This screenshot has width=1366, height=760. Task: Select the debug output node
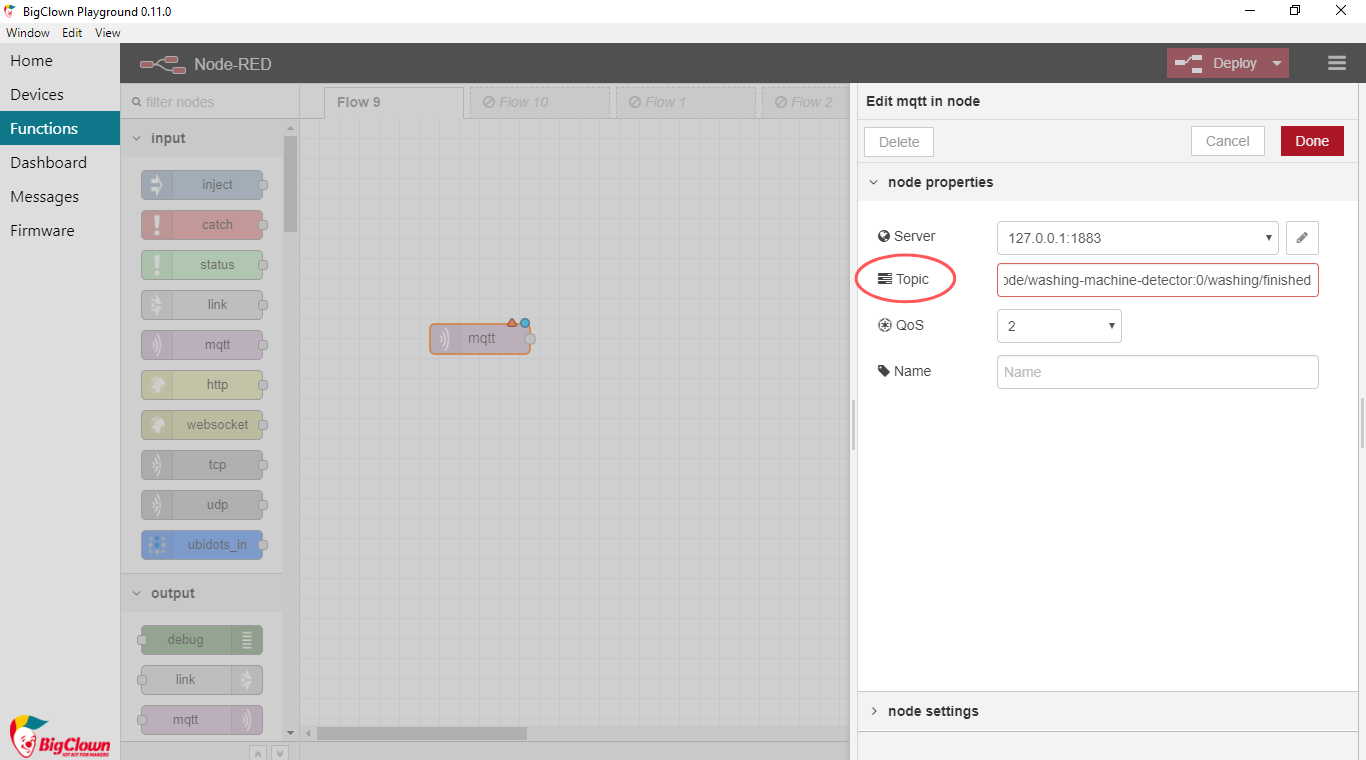202,640
